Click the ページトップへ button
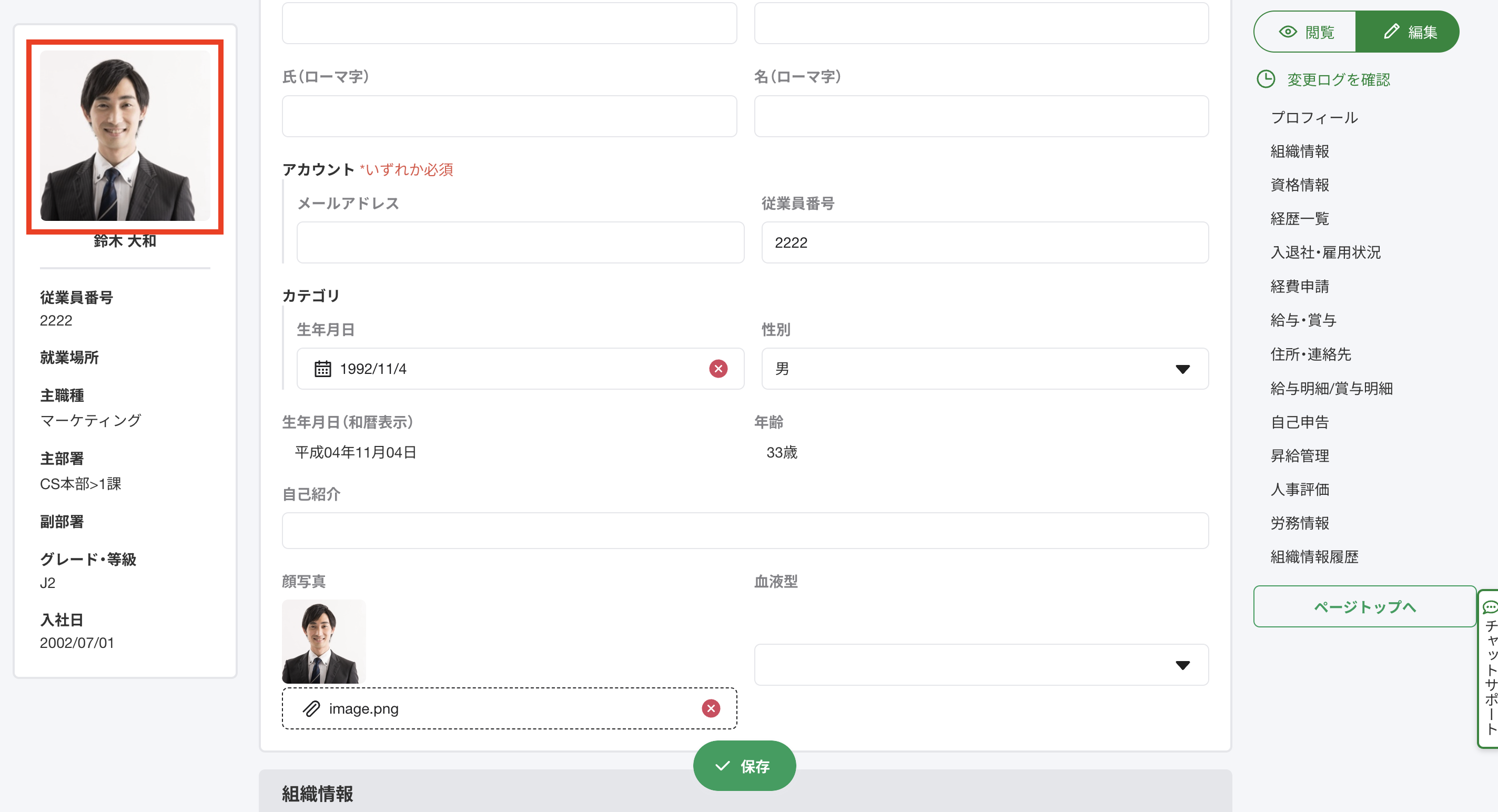This screenshot has height=812, width=1498. click(1364, 606)
